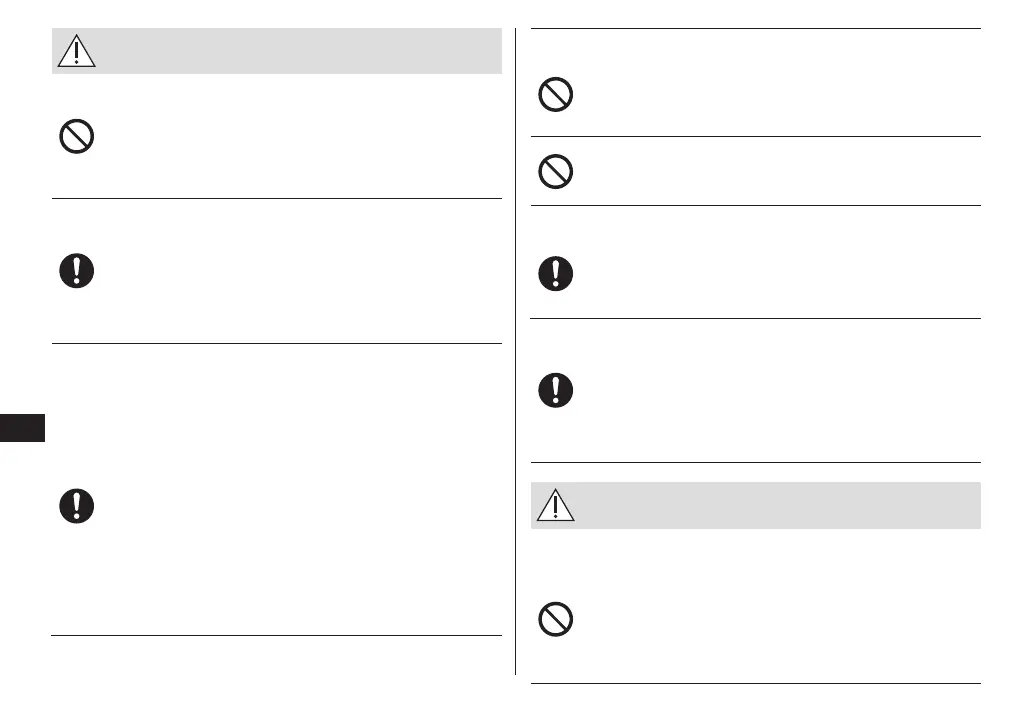This screenshot has width=1032, height=726.
Task: Select the upper exclamation icon in the right column
Action: (556, 273)
